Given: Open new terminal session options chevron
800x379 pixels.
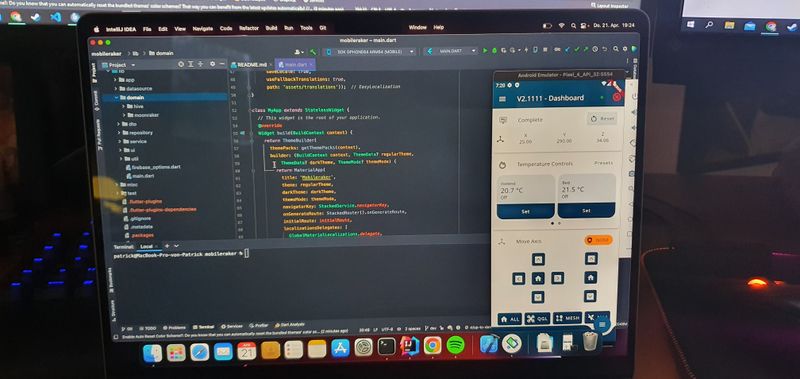Looking at the screenshot, I should coord(176,246).
